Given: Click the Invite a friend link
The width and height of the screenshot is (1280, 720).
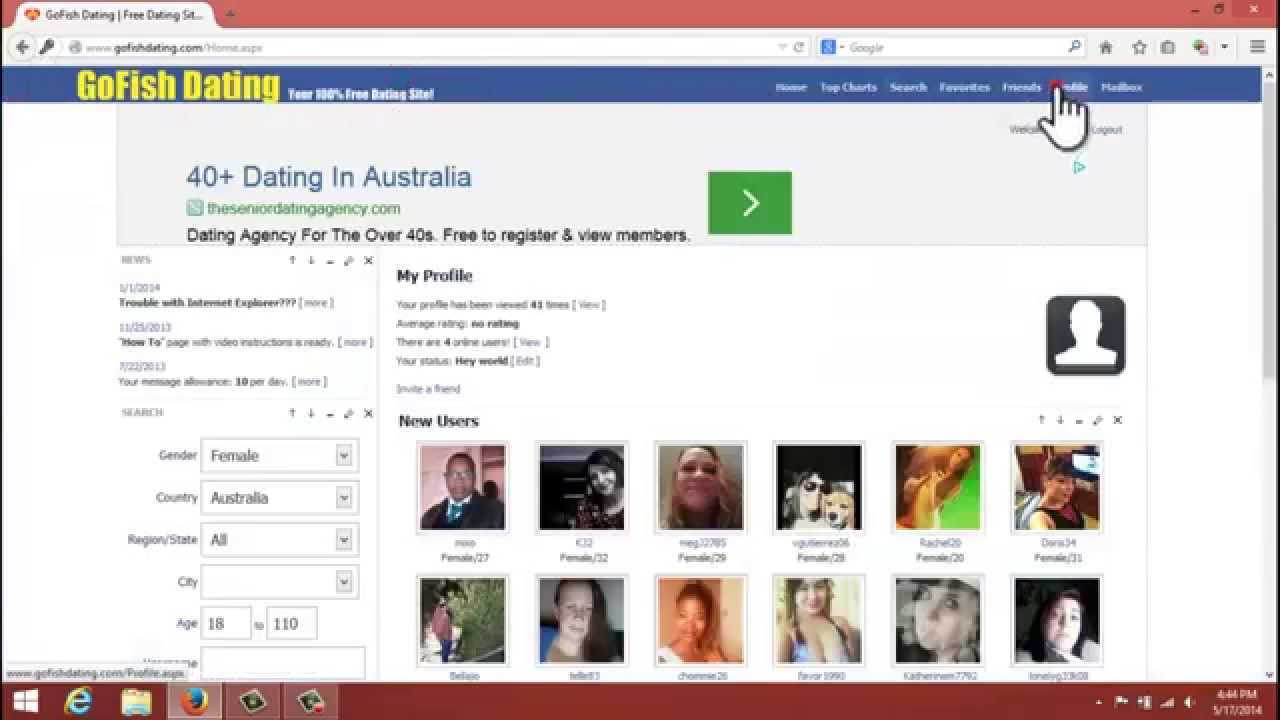Looking at the screenshot, I should coord(428,389).
